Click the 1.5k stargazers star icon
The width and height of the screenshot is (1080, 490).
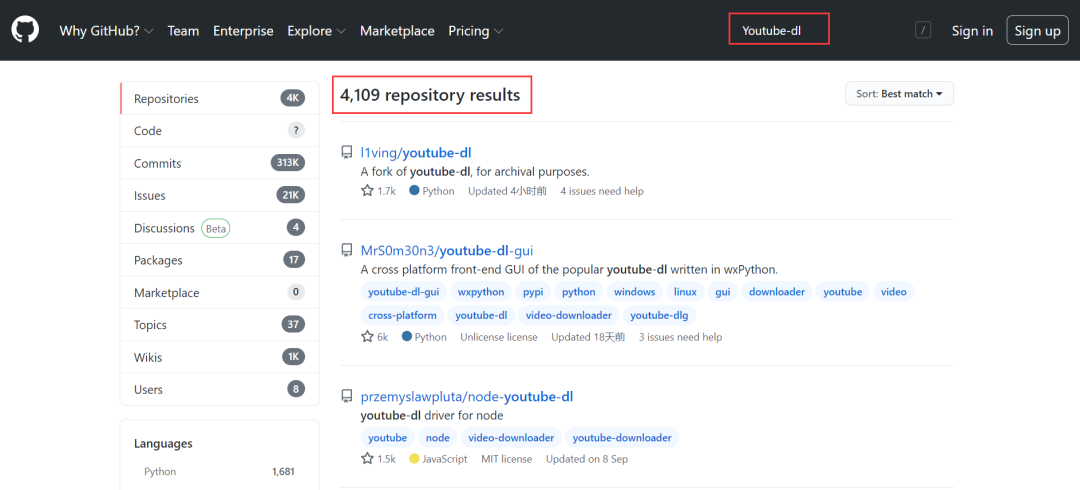pyautogui.click(x=367, y=459)
